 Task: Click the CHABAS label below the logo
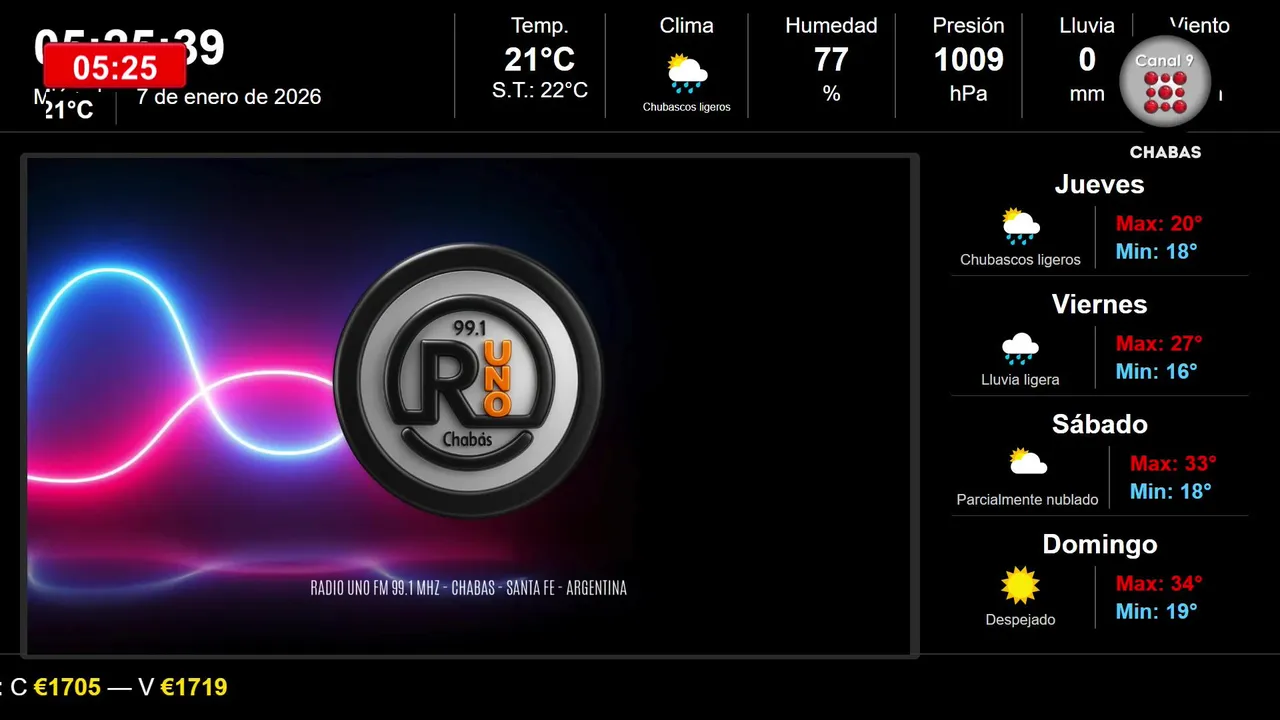[1165, 153]
